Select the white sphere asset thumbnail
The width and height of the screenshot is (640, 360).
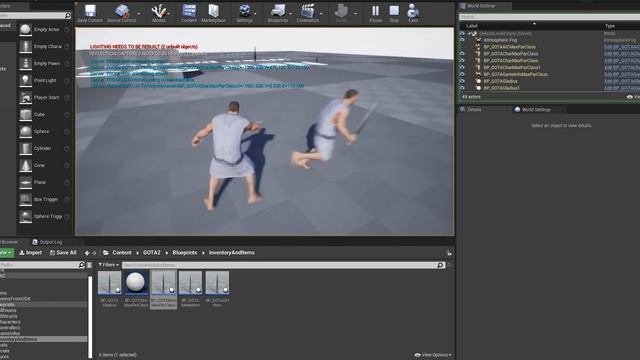coord(136,282)
